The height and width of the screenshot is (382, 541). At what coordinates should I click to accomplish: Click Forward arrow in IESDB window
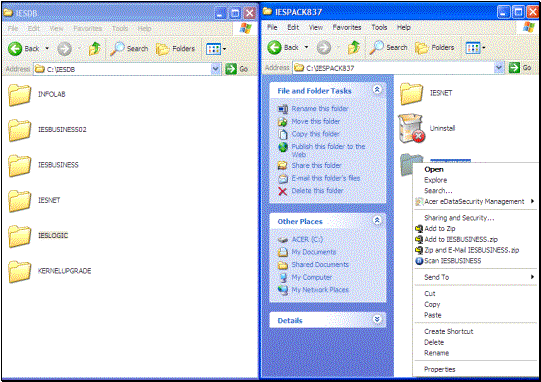(x=65, y=49)
